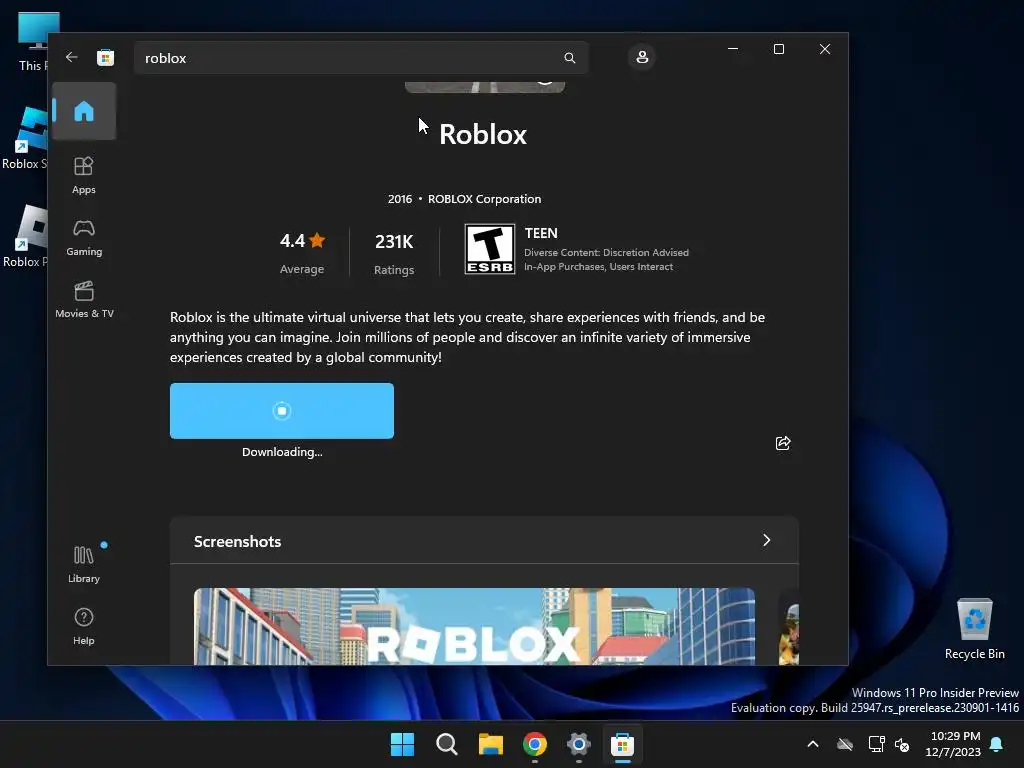Share the Roblox app page

pyautogui.click(x=783, y=443)
